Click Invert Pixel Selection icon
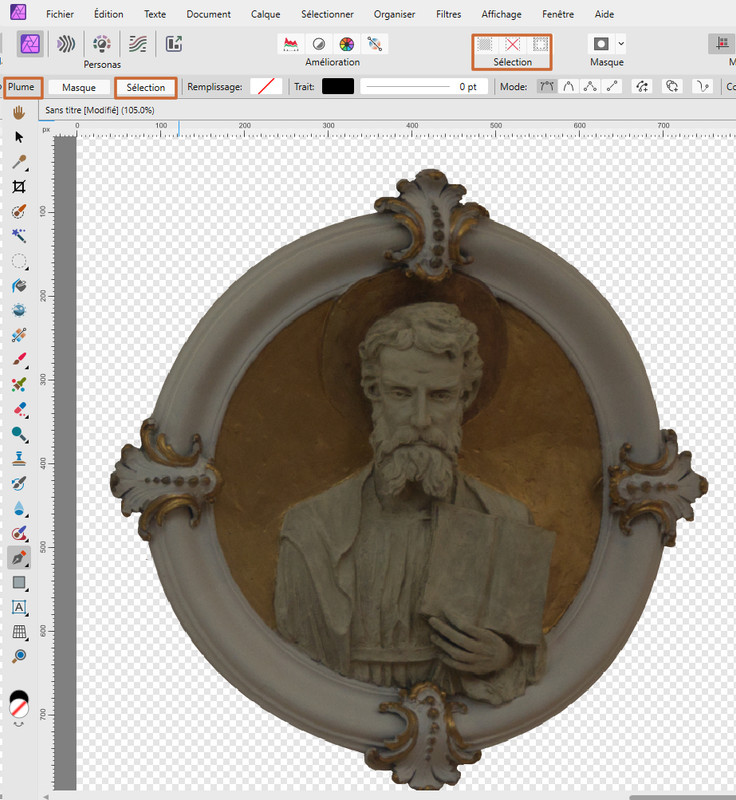 [x=541, y=44]
